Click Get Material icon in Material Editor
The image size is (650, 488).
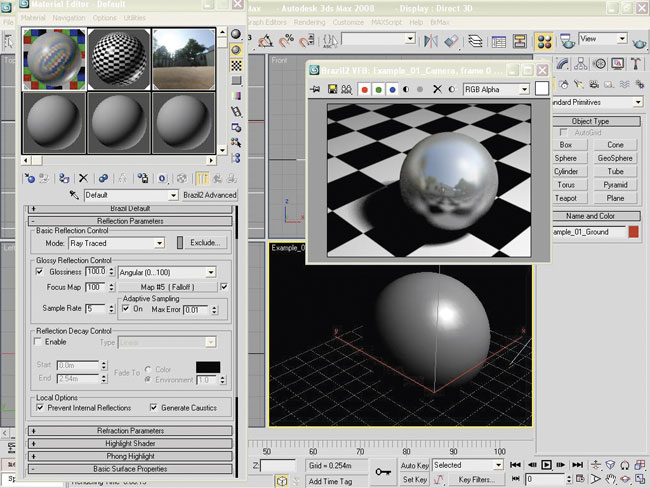tap(29, 179)
